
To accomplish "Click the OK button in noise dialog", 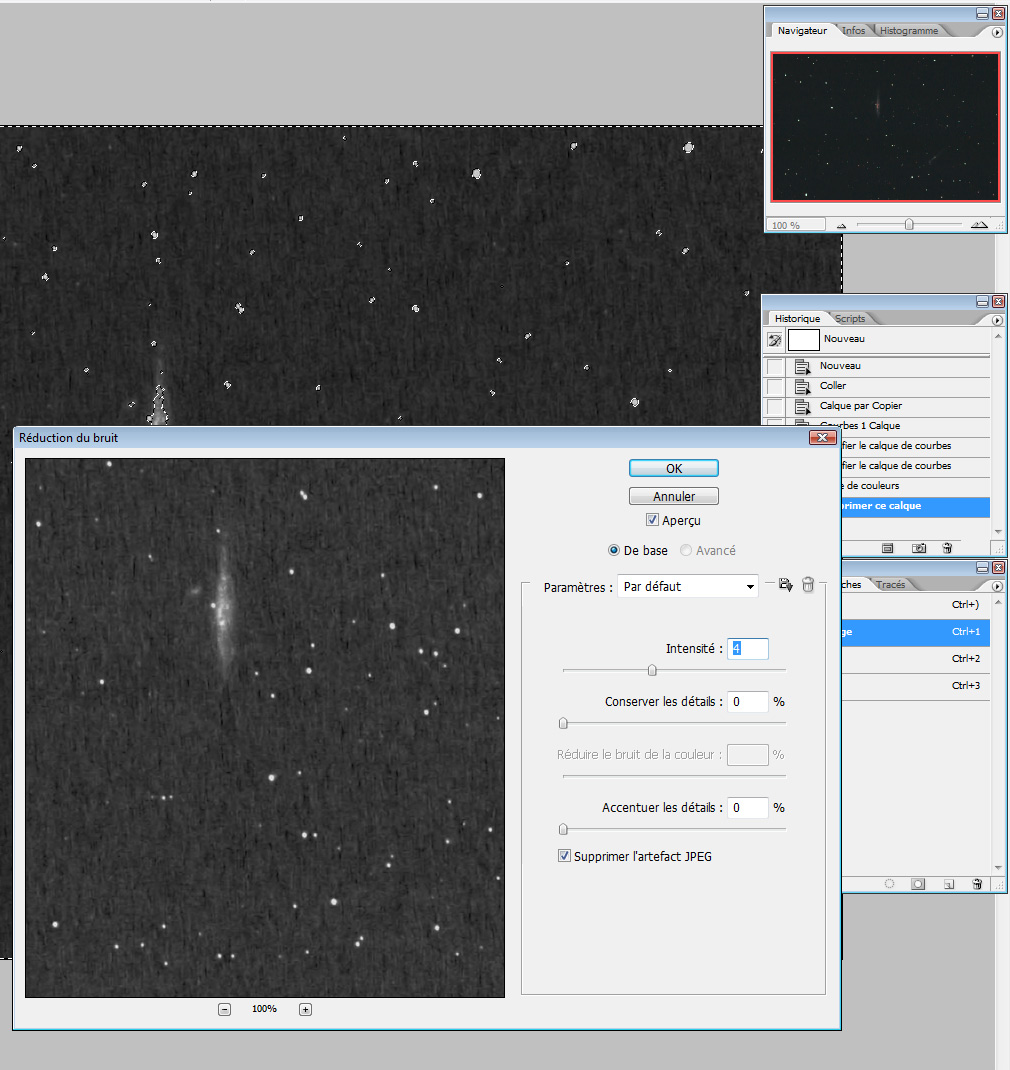I will coord(673,468).
